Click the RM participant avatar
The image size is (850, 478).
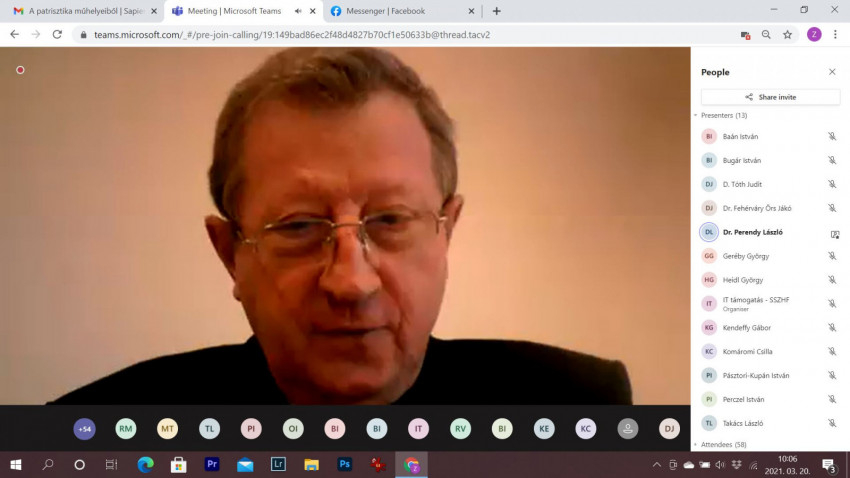click(x=126, y=429)
